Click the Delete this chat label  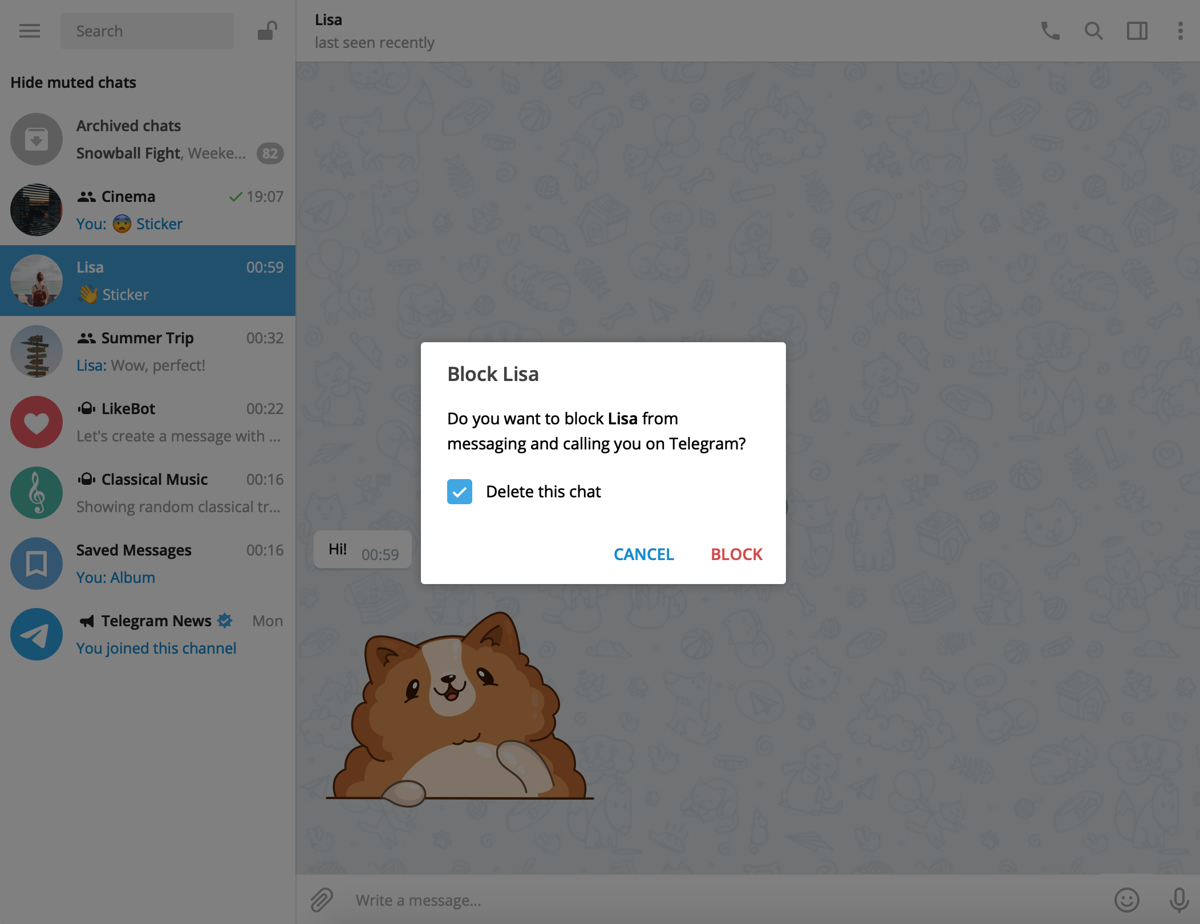543,492
